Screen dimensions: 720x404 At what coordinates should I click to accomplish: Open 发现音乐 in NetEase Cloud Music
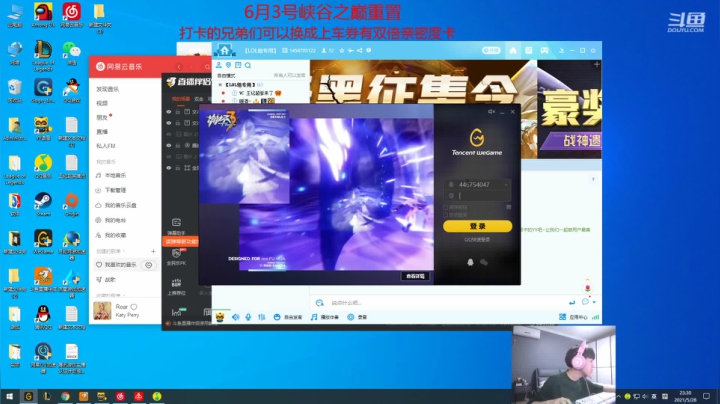point(107,89)
